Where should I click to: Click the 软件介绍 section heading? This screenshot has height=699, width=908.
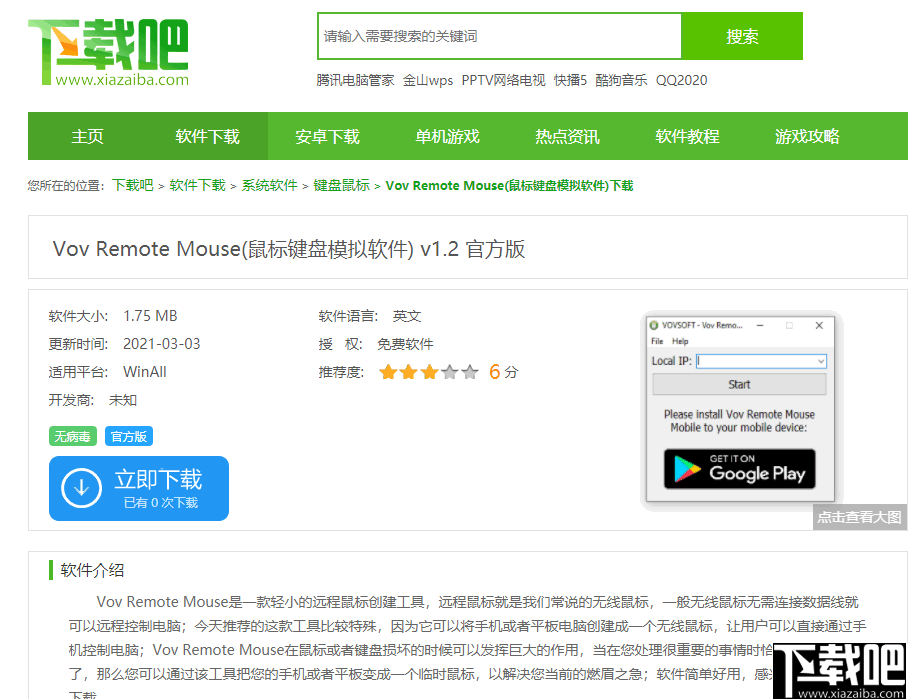tap(92, 570)
